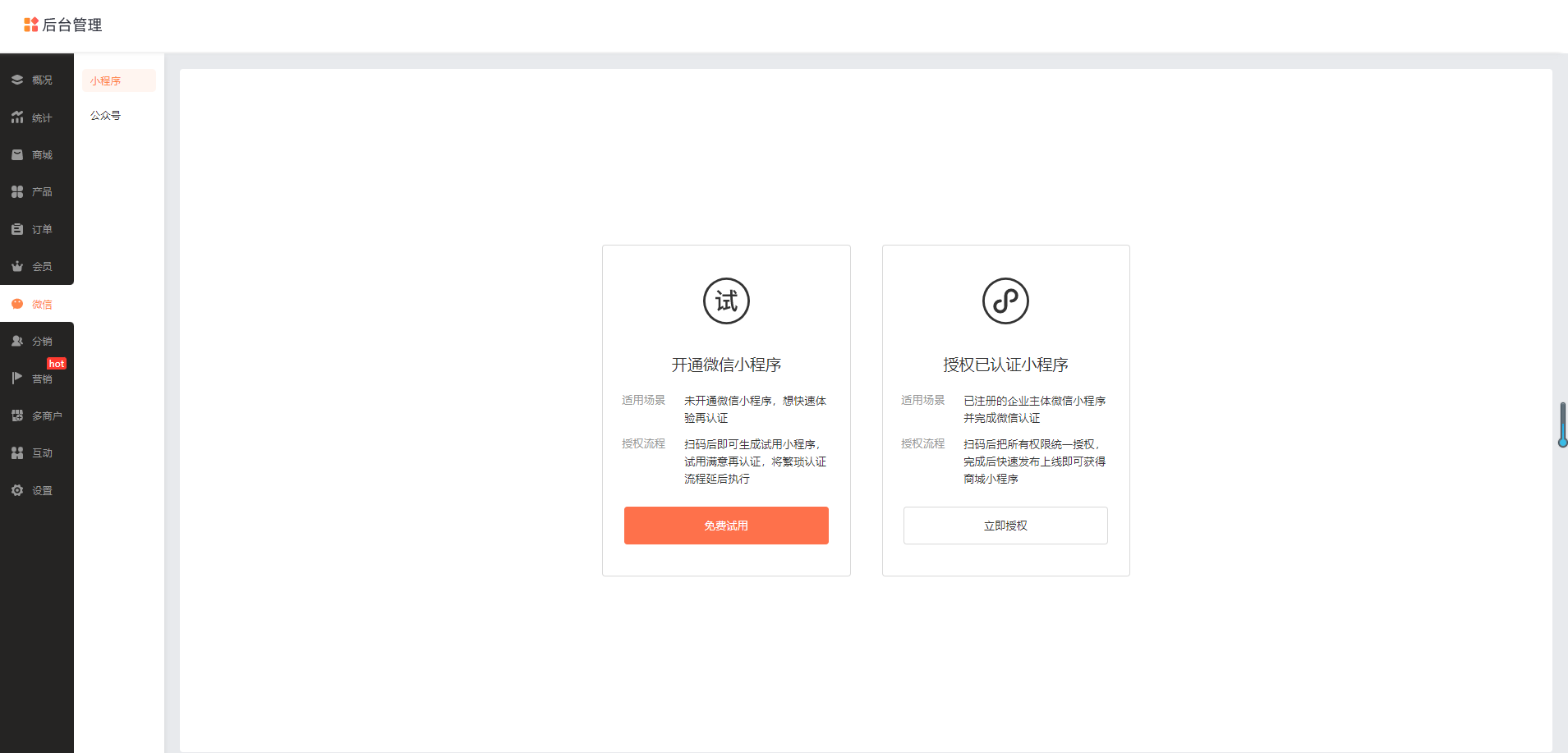Click the 商城 shop icon in sidebar
This screenshot has height=753, width=1568.
pyautogui.click(x=17, y=154)
